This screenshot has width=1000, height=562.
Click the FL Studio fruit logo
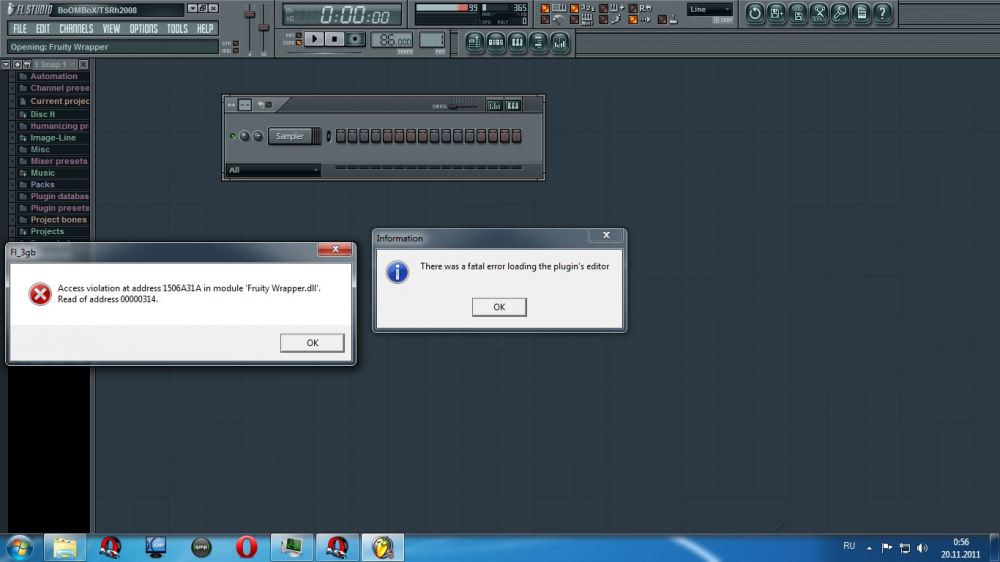pos(11,9)
